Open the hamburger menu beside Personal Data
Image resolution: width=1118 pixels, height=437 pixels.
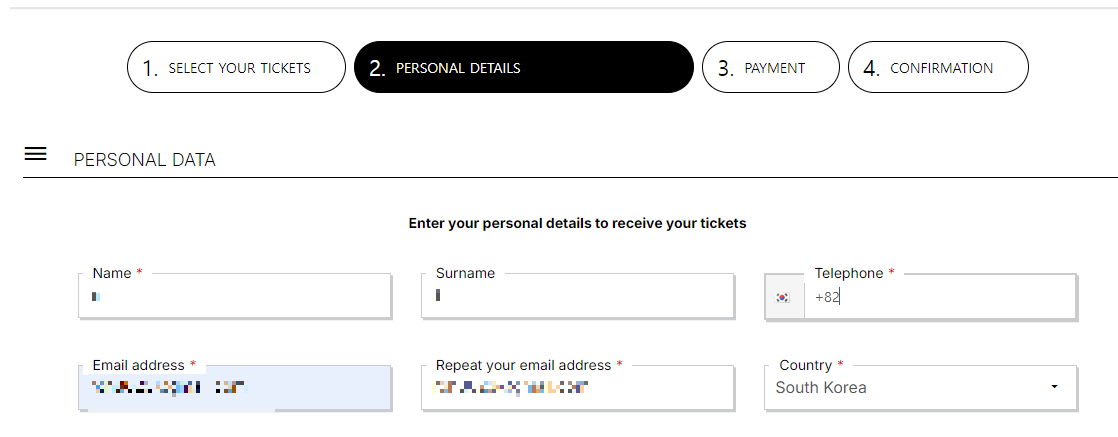click(x=35, y=154)
